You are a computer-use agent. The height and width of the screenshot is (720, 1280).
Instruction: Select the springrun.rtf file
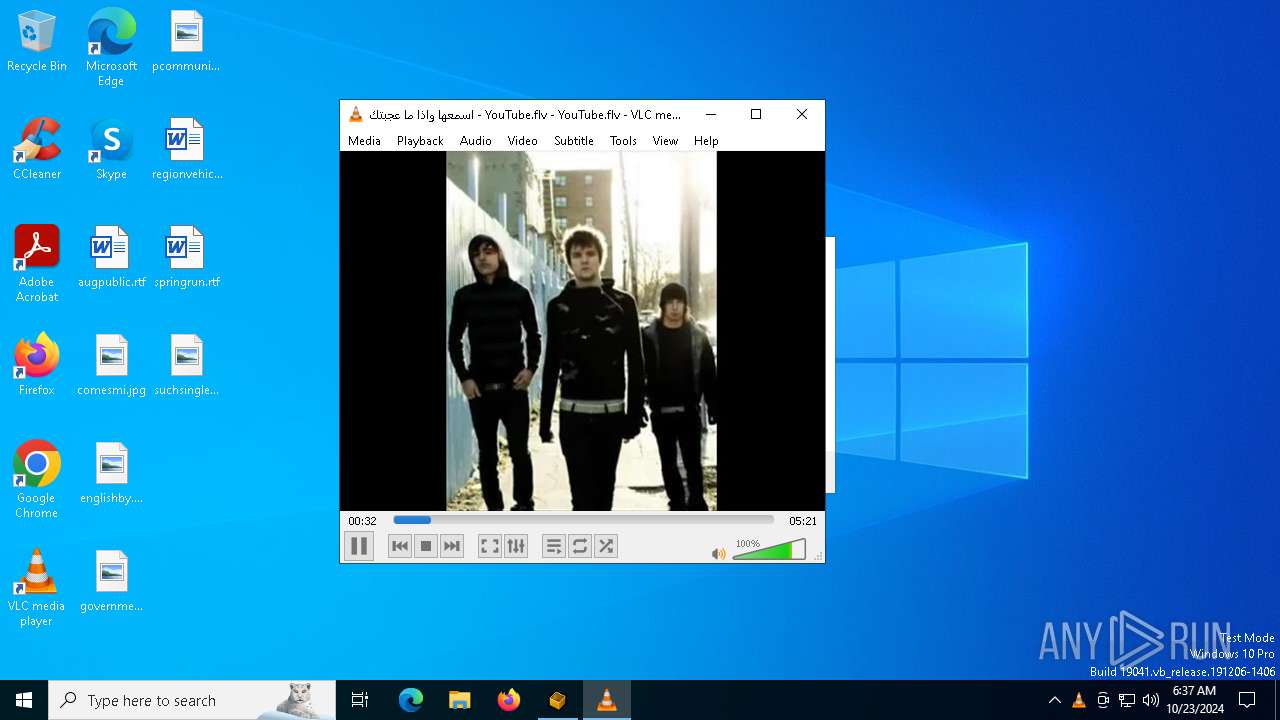click(x=186, y=258)
